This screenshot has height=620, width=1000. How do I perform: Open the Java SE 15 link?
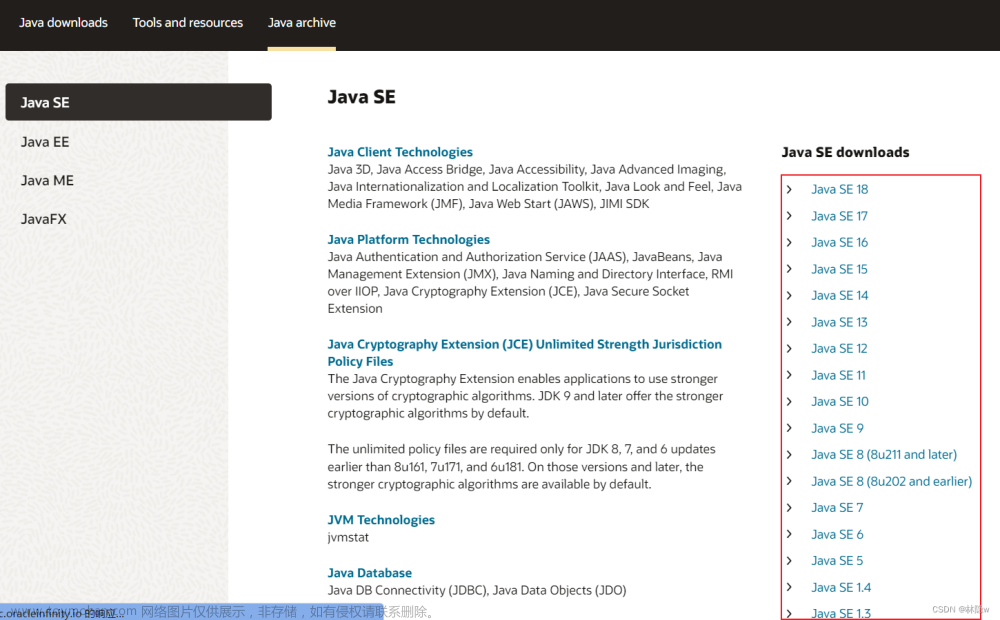click(839, 269)
